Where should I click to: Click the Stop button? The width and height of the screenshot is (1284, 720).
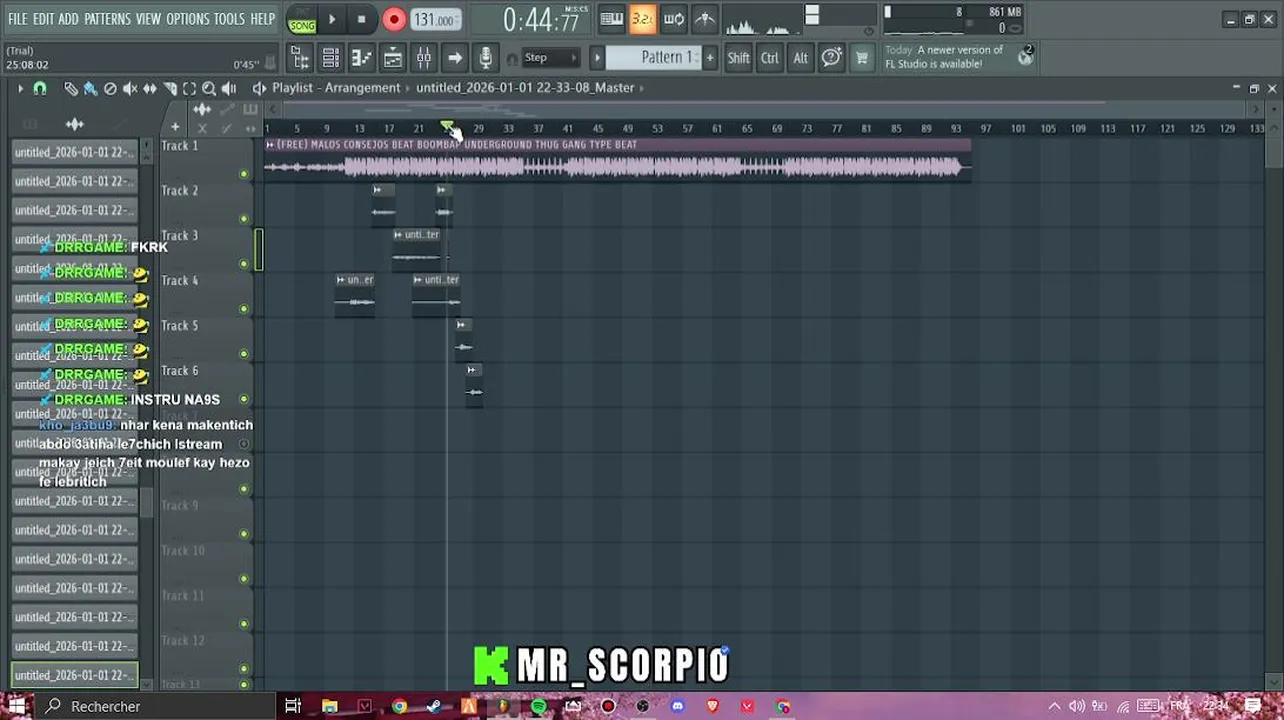click(x=361, y=20)
